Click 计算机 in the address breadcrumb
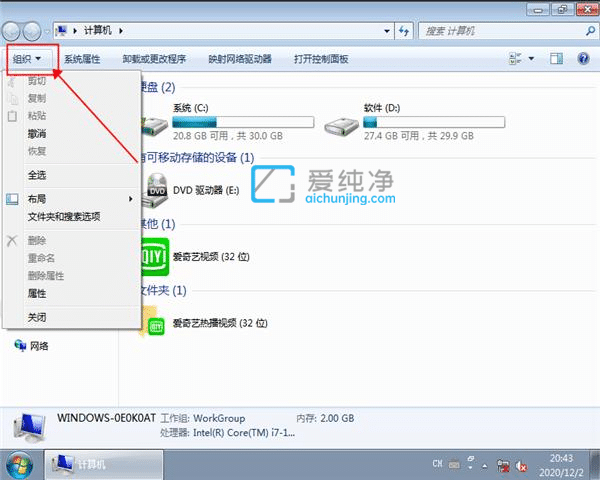This screenshot has height=480, width=600. point(98,31)
